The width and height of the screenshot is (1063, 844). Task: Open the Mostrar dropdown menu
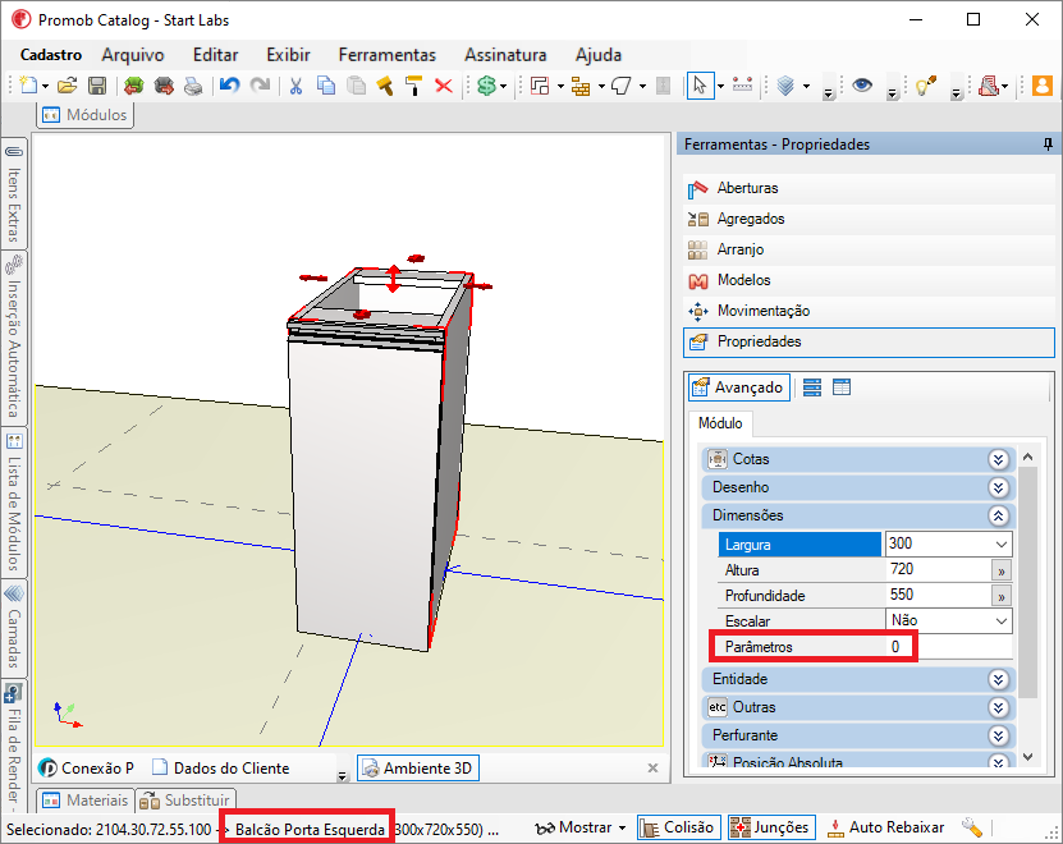pyautogui.click(x=580, y=827)
